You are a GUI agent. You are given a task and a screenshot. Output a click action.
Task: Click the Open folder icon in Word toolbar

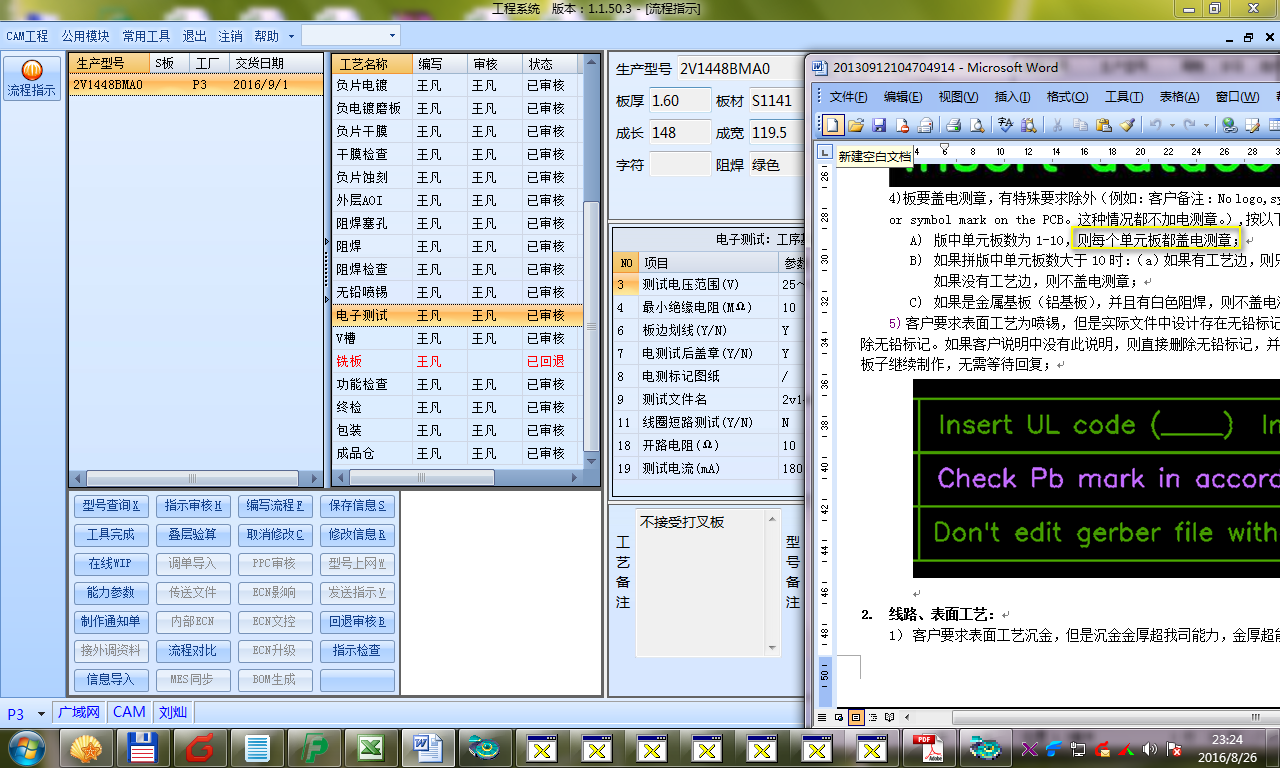click(x=856, y=125)
